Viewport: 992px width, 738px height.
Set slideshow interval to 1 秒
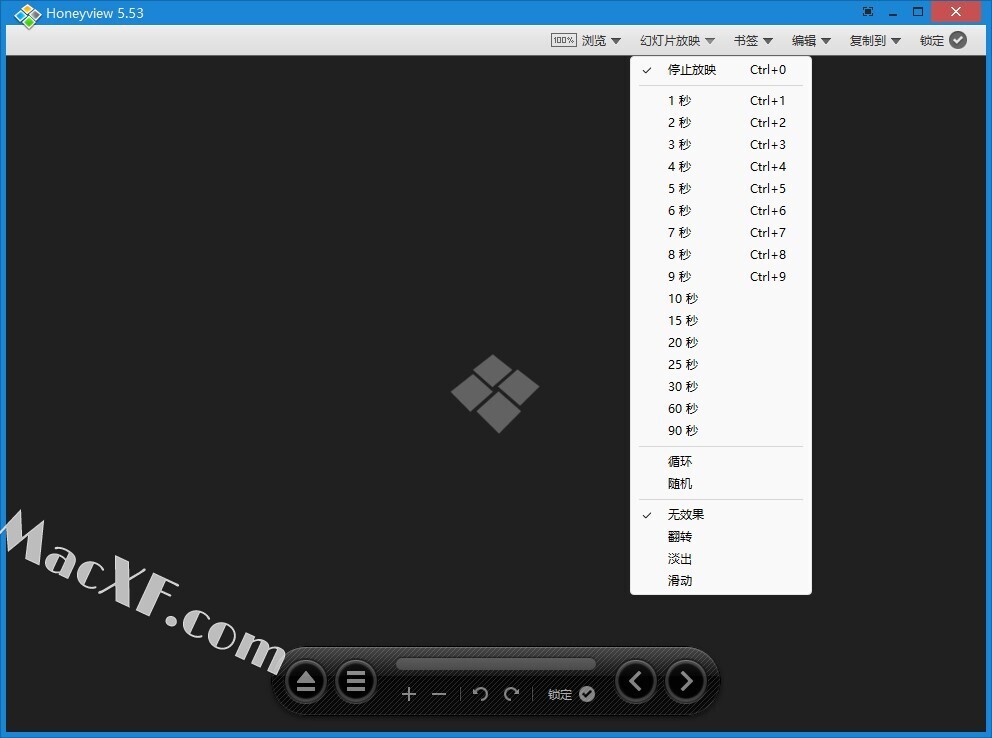[x=721, y=101]
